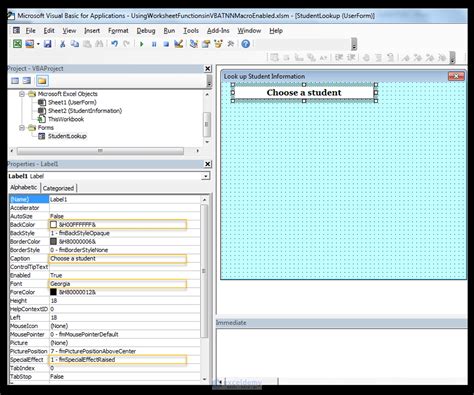The height and width of the screenshot is (395, 474).
Task: Open the Run menu
Action: pyautogui.click(x=169, y=31)
